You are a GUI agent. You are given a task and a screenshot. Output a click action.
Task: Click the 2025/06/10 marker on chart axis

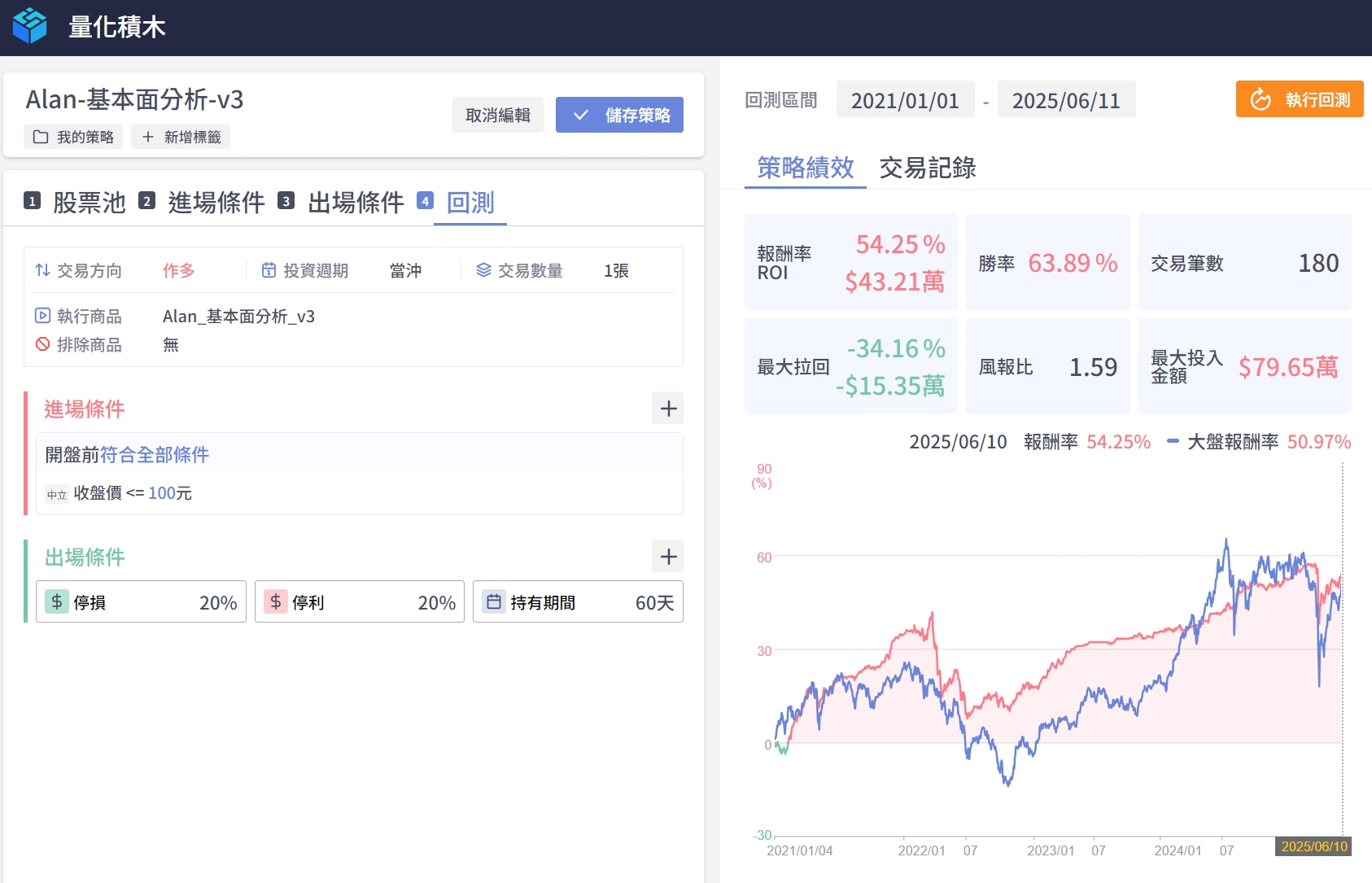[x=1313, y=846]
